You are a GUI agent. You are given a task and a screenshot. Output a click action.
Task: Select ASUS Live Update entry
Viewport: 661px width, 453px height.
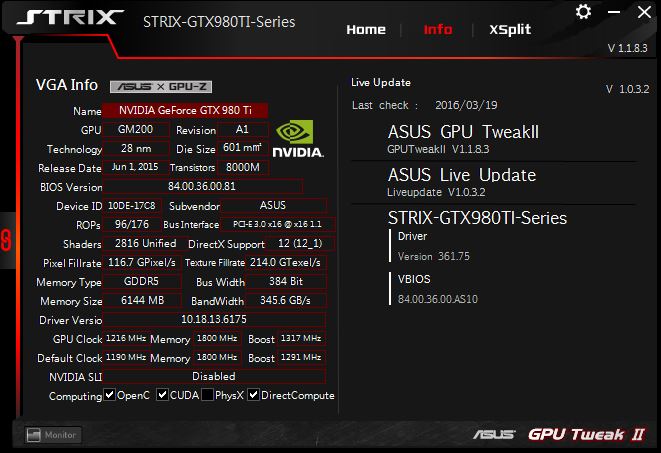point(461,180)
